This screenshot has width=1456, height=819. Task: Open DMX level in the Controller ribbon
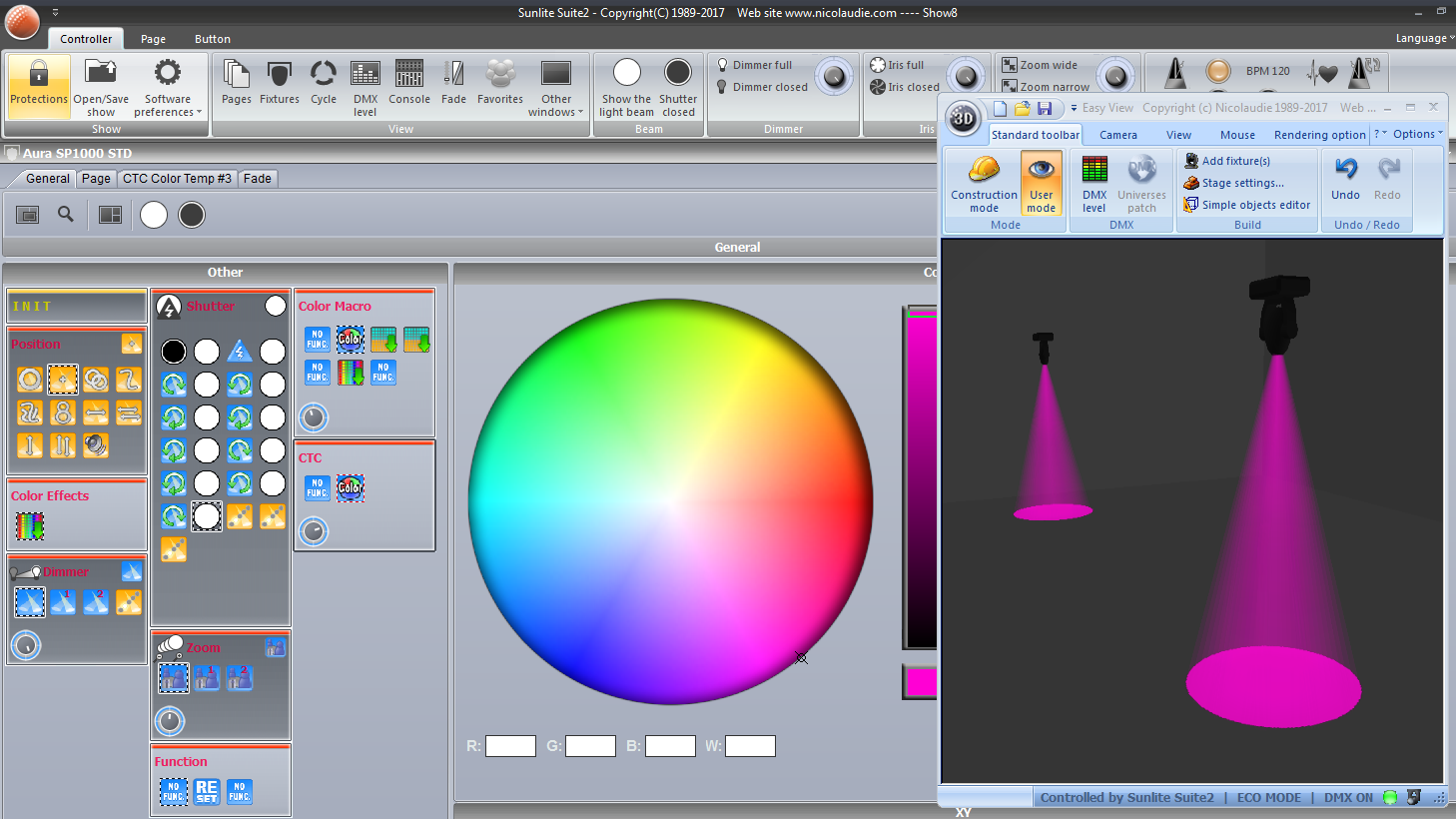[365, 87]
